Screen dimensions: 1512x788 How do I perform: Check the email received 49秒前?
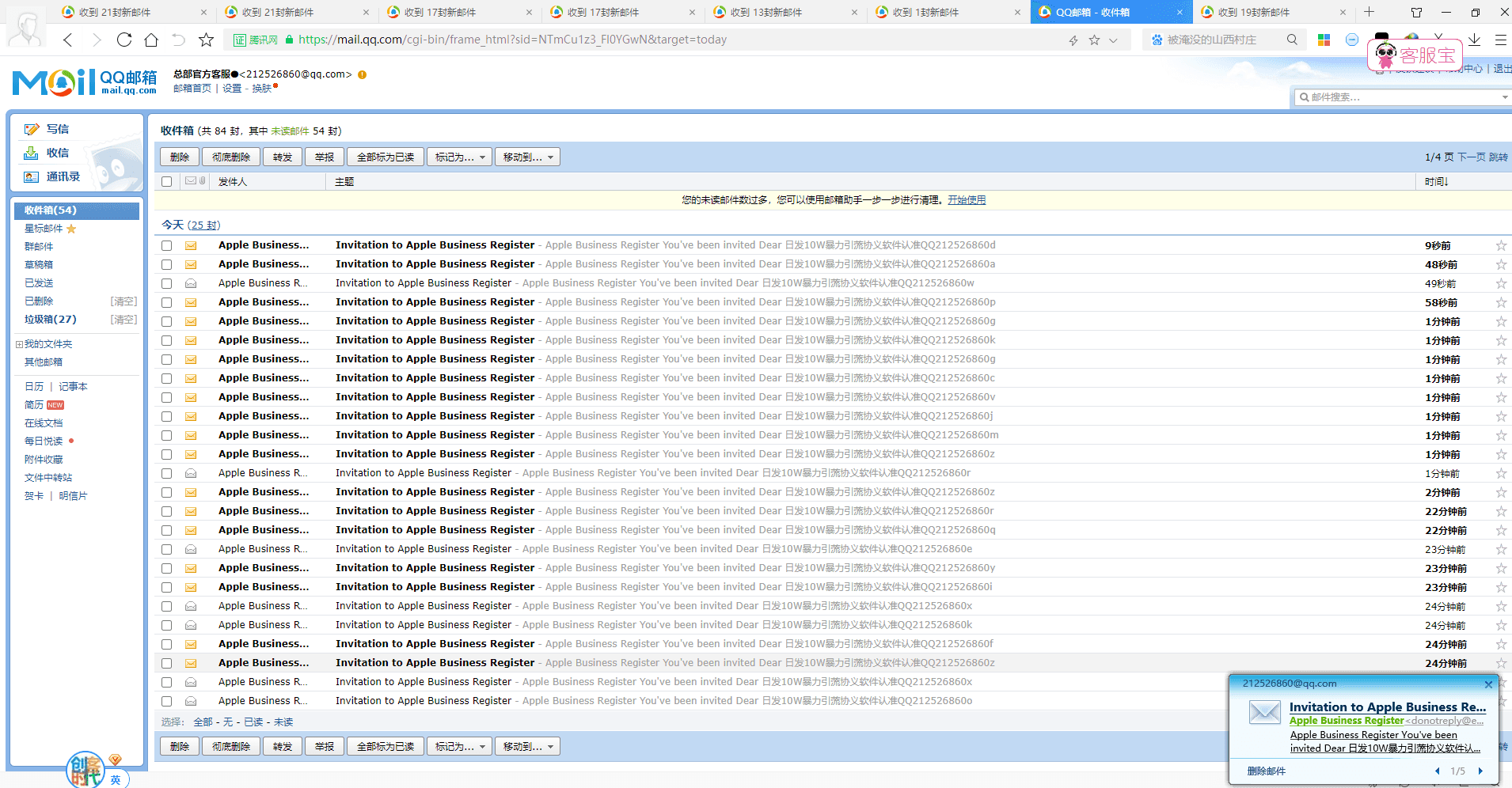(x=166, y=283)
